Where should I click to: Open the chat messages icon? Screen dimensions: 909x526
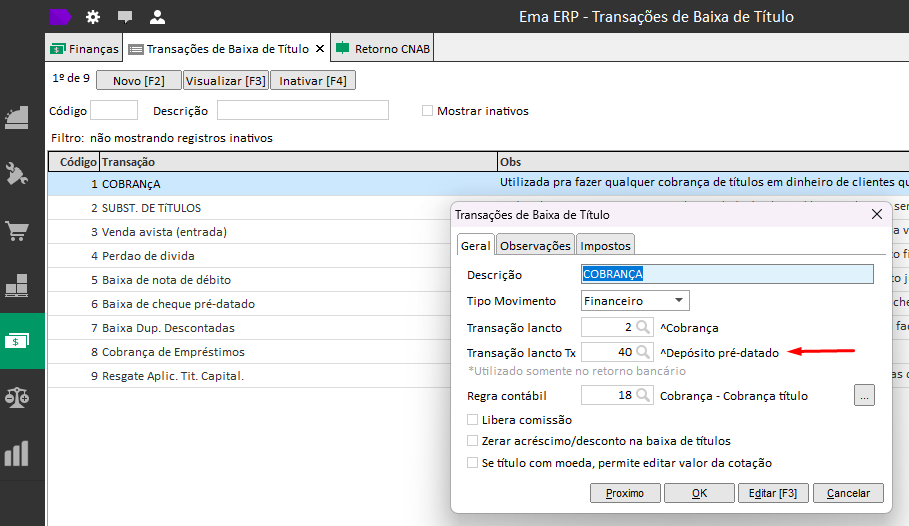coord(125,17)
